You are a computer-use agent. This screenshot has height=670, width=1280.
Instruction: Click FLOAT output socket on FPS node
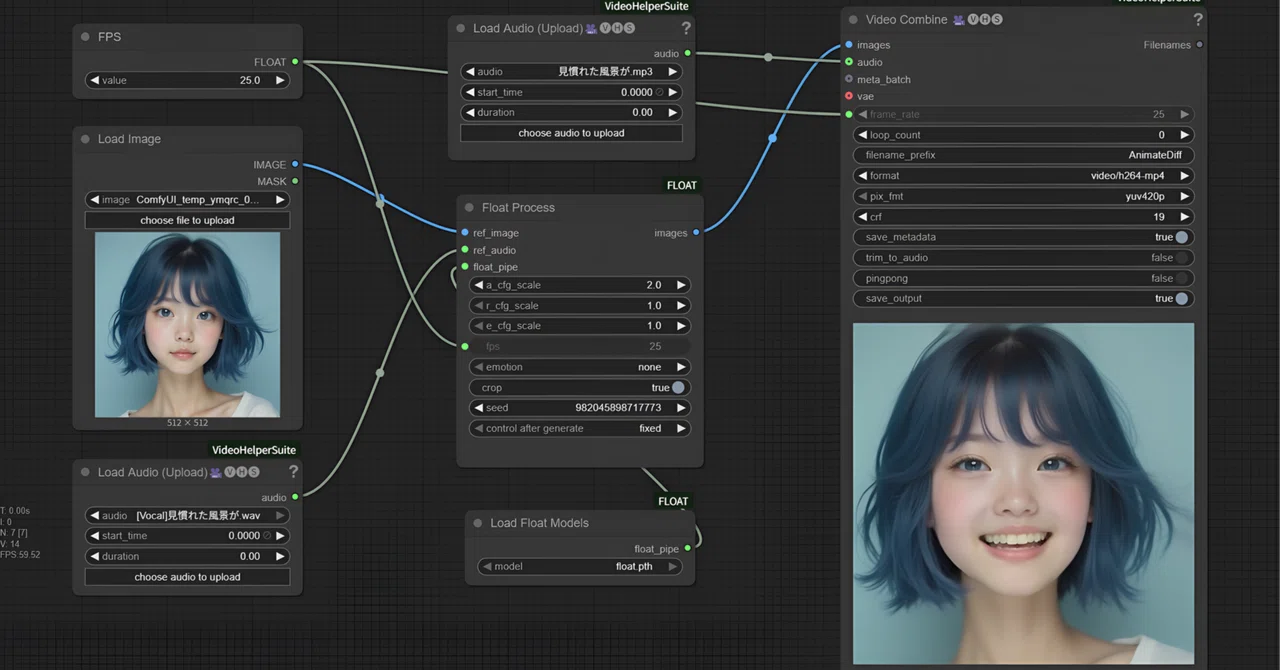tap(295, 62)
